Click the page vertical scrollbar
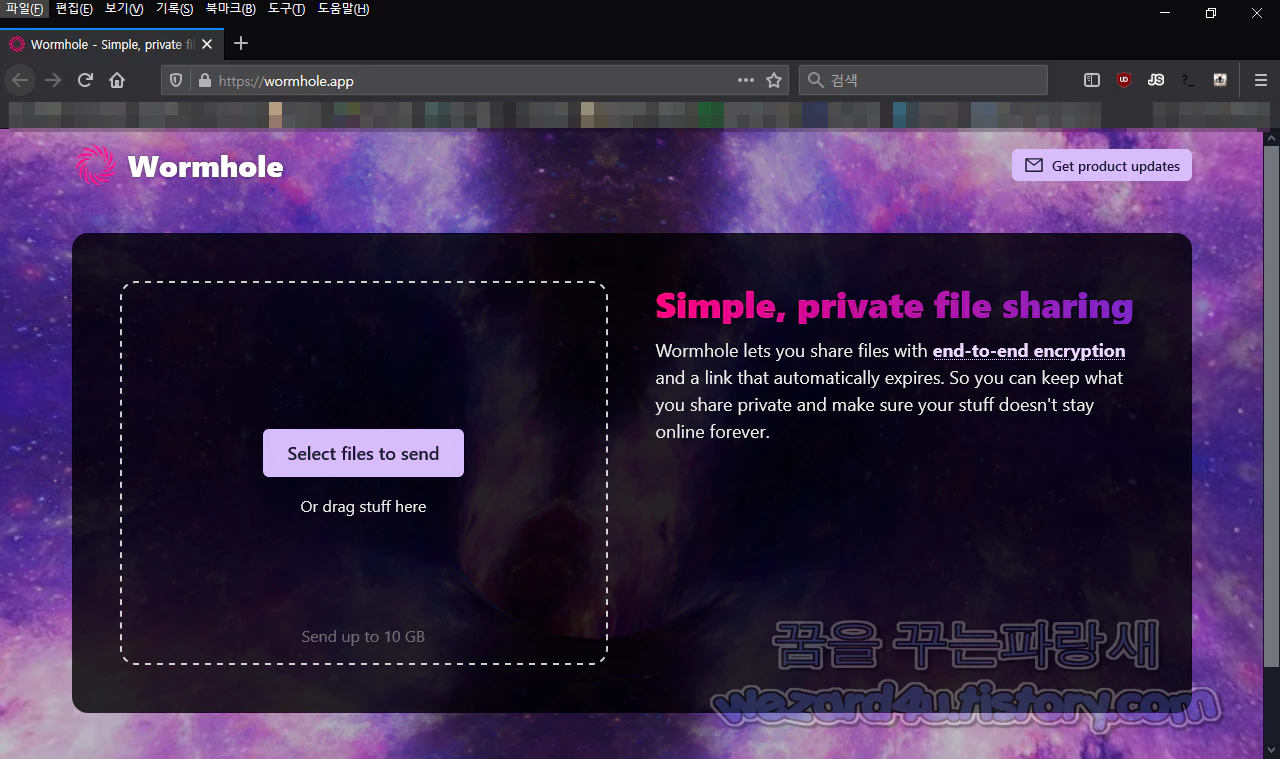Viewport: 1280px width, 759px height. tap(1271, 405)
